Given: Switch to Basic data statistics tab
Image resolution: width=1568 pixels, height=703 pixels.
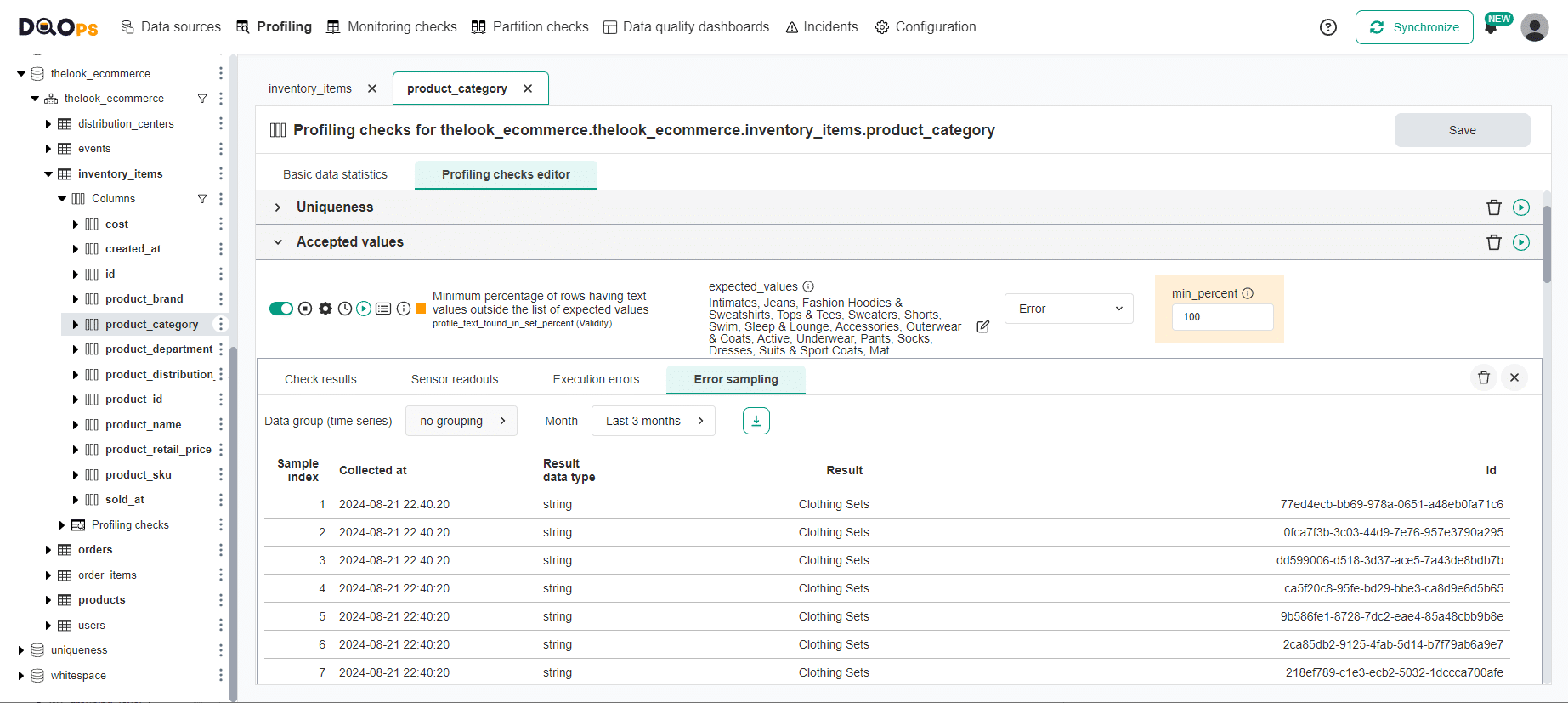Looking at the screenshot, I should coord(335,174).
